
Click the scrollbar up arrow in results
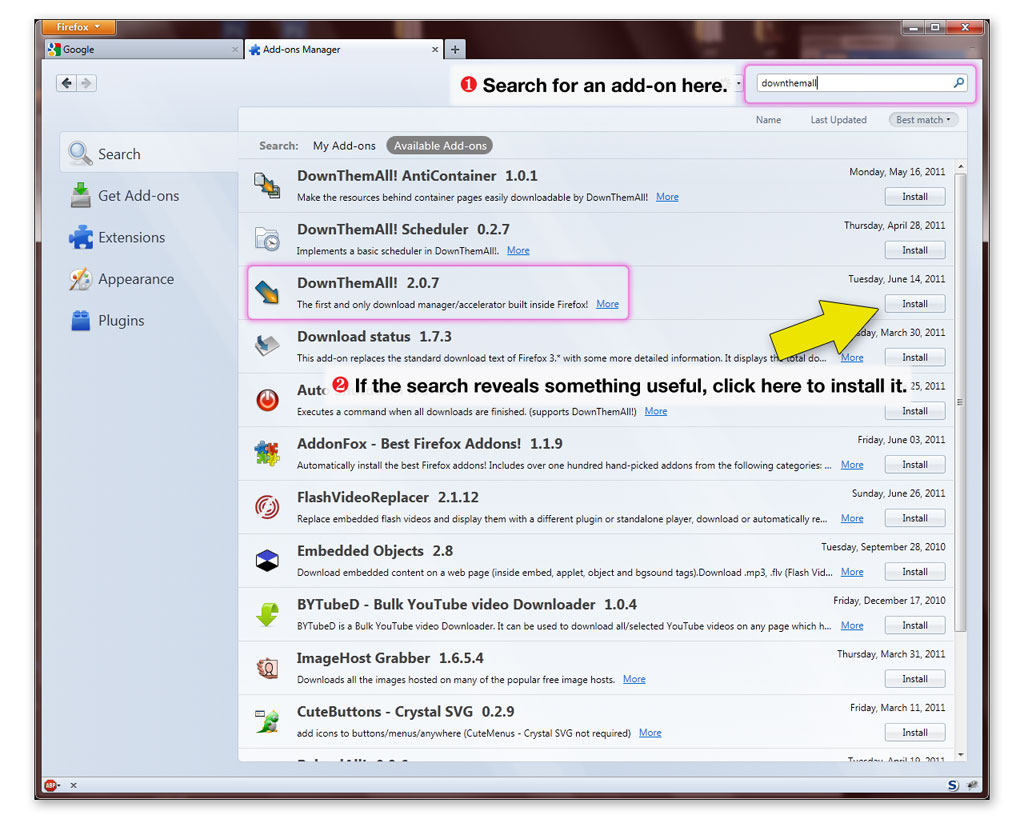coord(960,167)
